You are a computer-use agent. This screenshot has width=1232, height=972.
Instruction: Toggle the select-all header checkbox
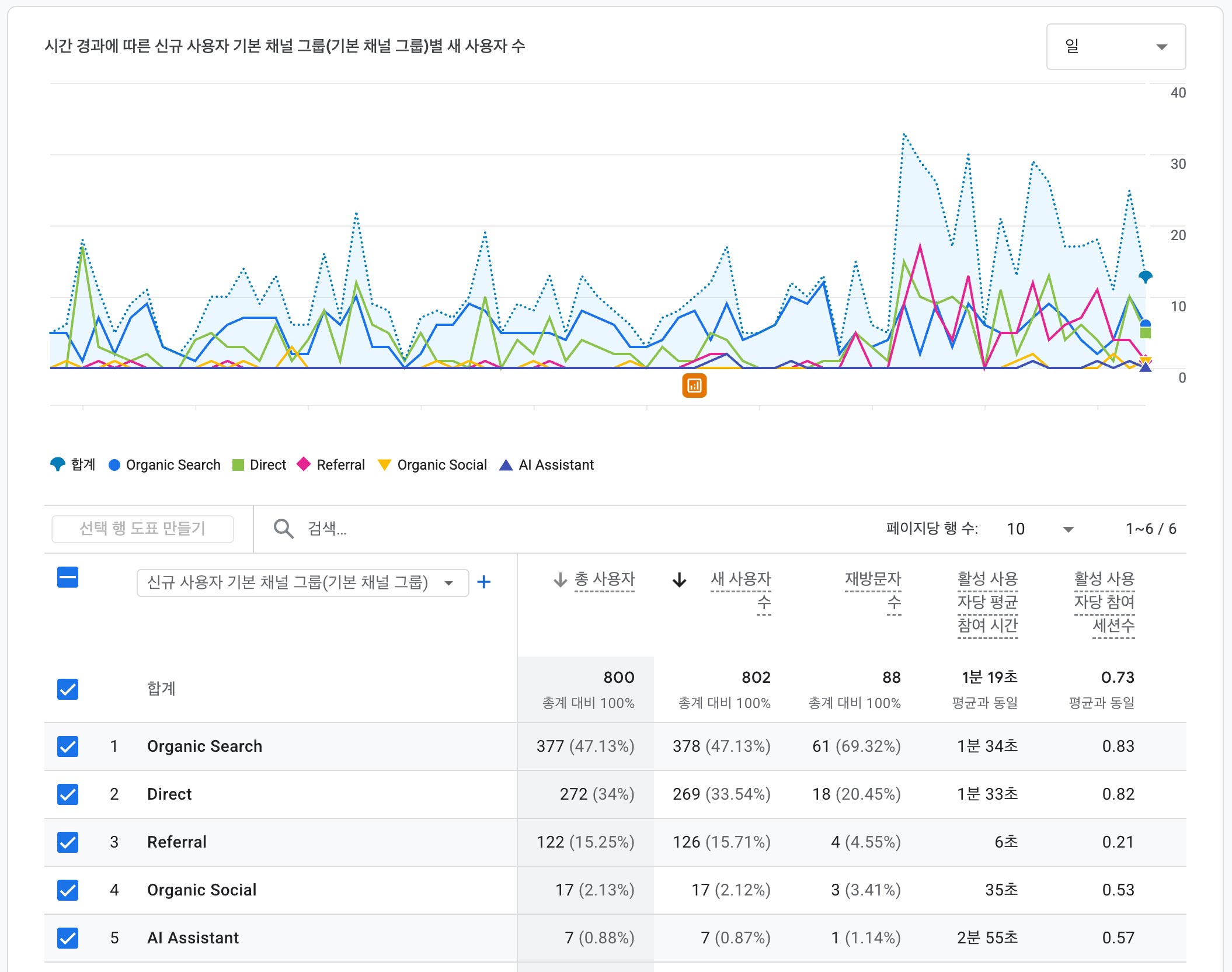click(68, 578)
